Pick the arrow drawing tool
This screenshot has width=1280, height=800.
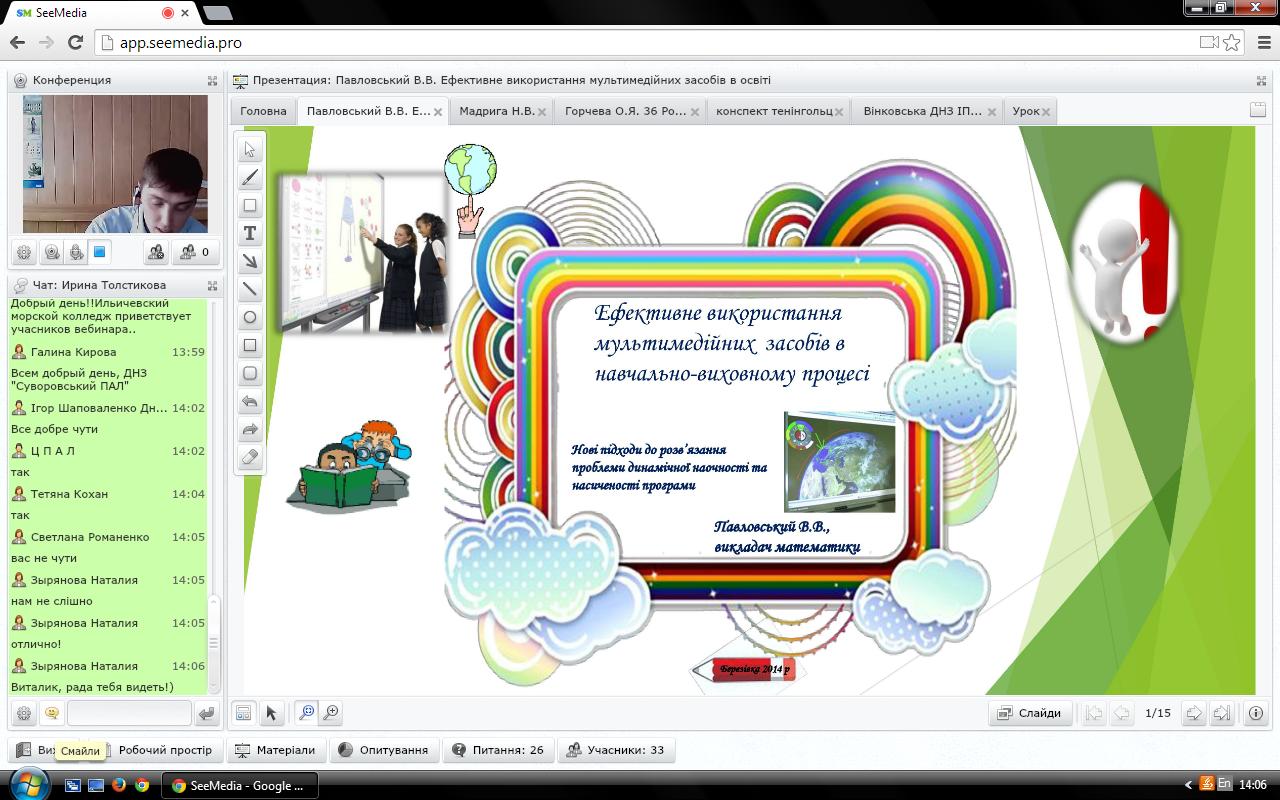(250, 262)
